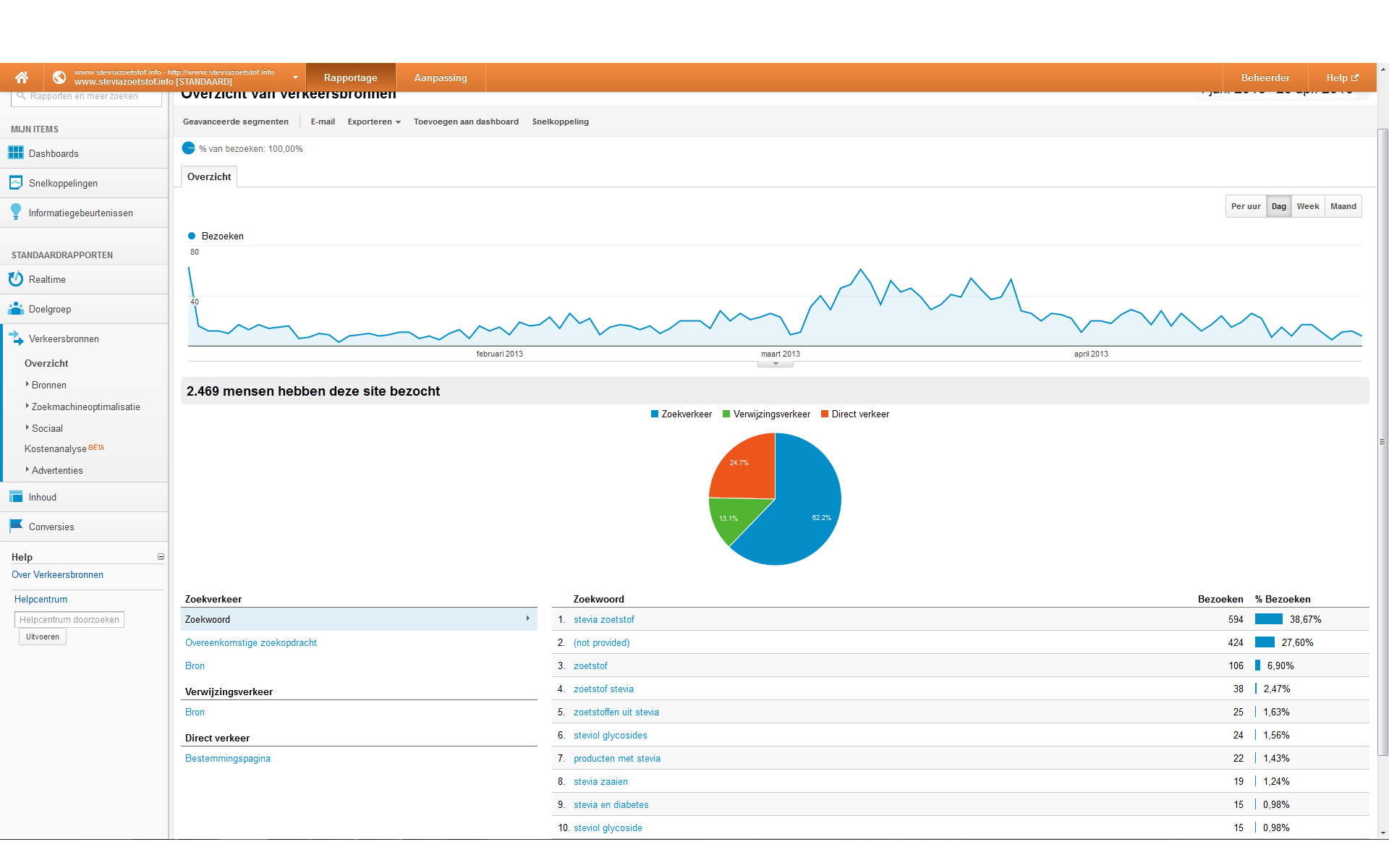Click the Snelkoppeling toolbar button
The width and height of the screenshot is (1389, 868).
pyautogui.click(x=561, y=122)
